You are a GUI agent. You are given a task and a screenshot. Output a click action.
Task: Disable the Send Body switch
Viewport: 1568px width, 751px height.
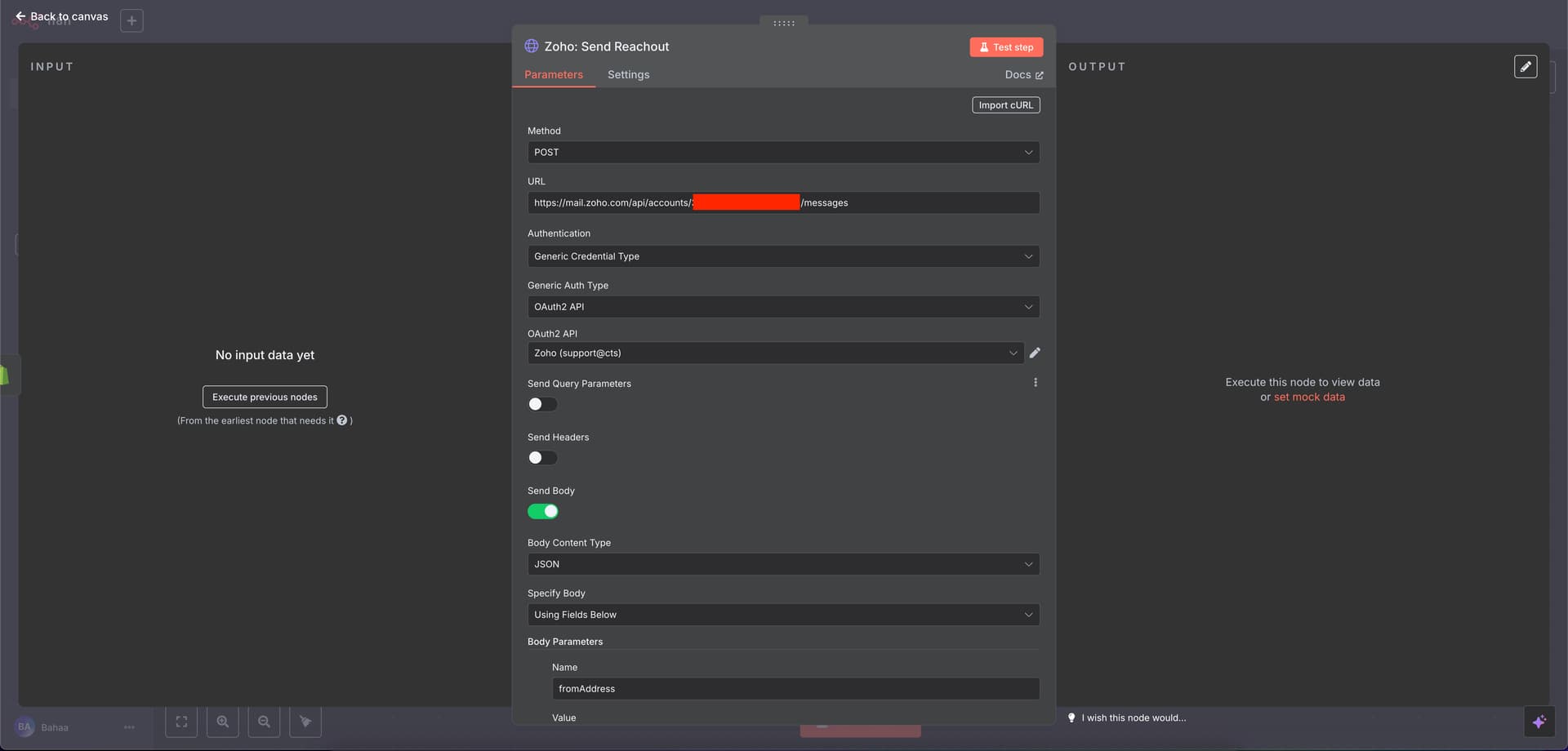tap(542, 512)
